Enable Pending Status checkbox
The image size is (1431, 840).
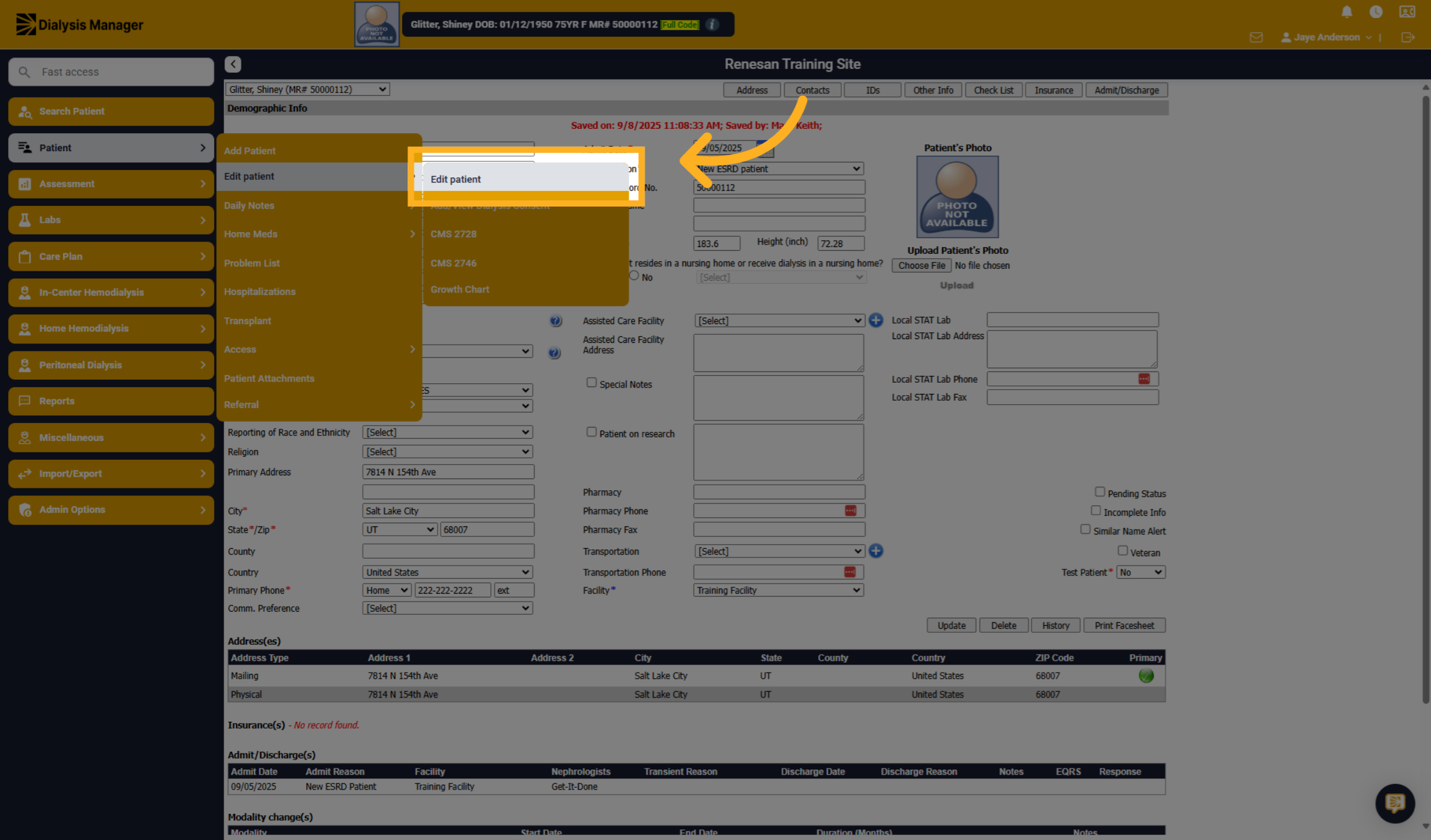1099,492
